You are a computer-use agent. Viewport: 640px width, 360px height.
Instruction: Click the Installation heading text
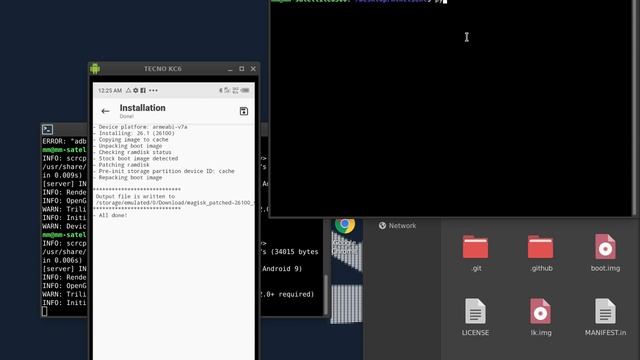coord(142,108)
